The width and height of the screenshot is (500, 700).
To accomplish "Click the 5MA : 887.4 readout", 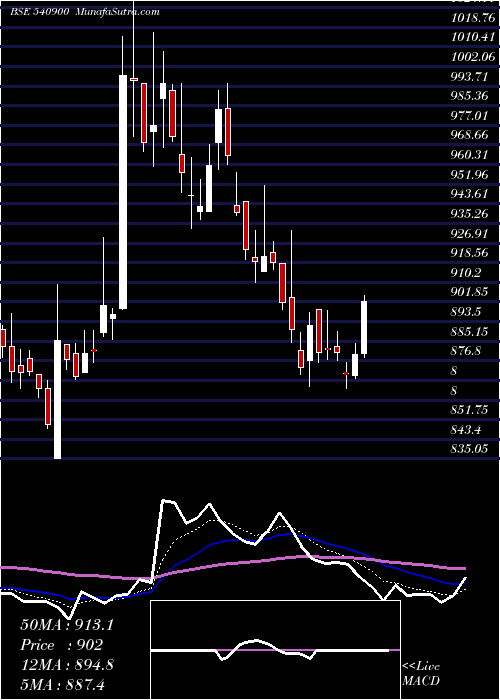I will coord(62,685).
